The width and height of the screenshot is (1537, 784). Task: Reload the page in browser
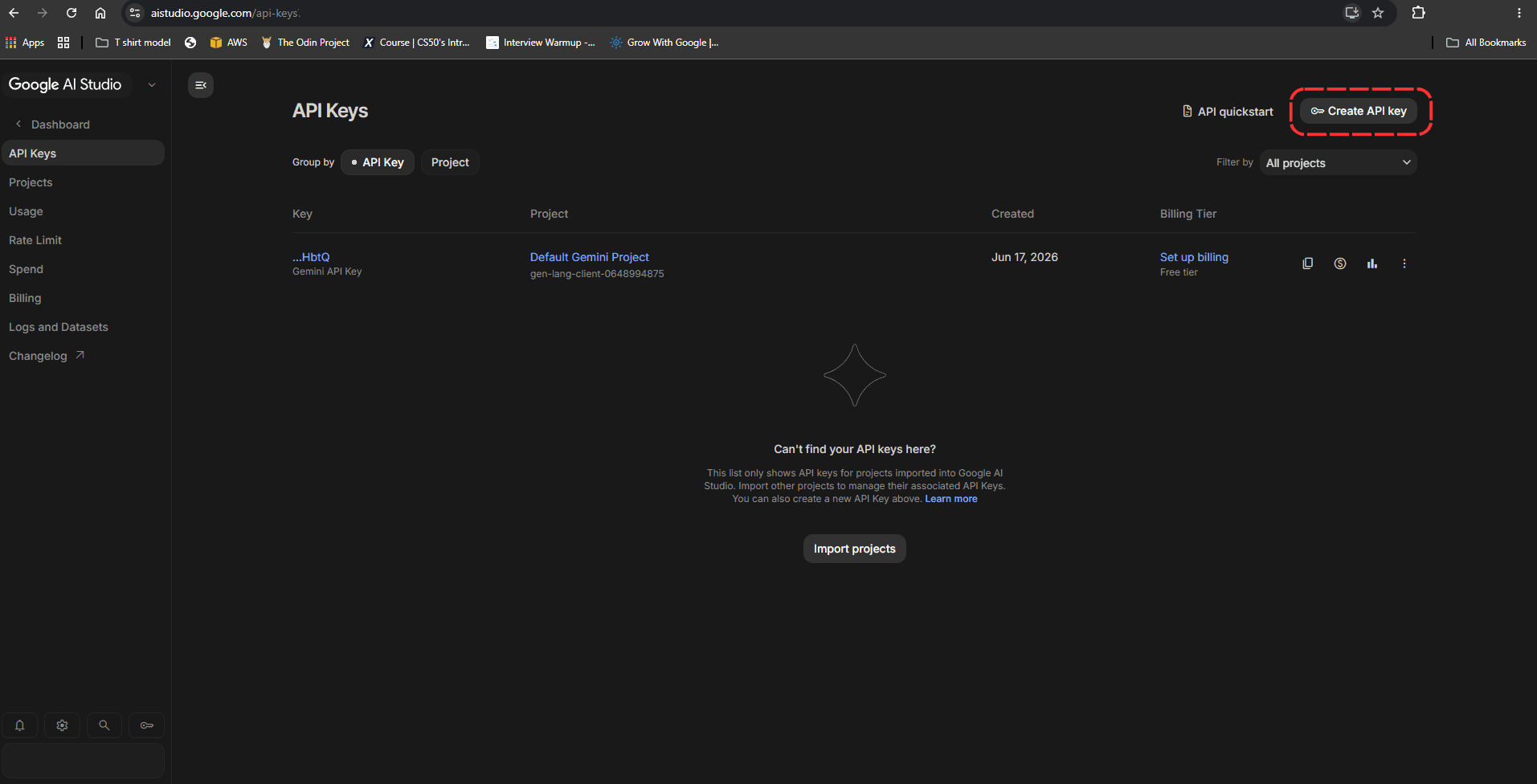coord(72,13)
